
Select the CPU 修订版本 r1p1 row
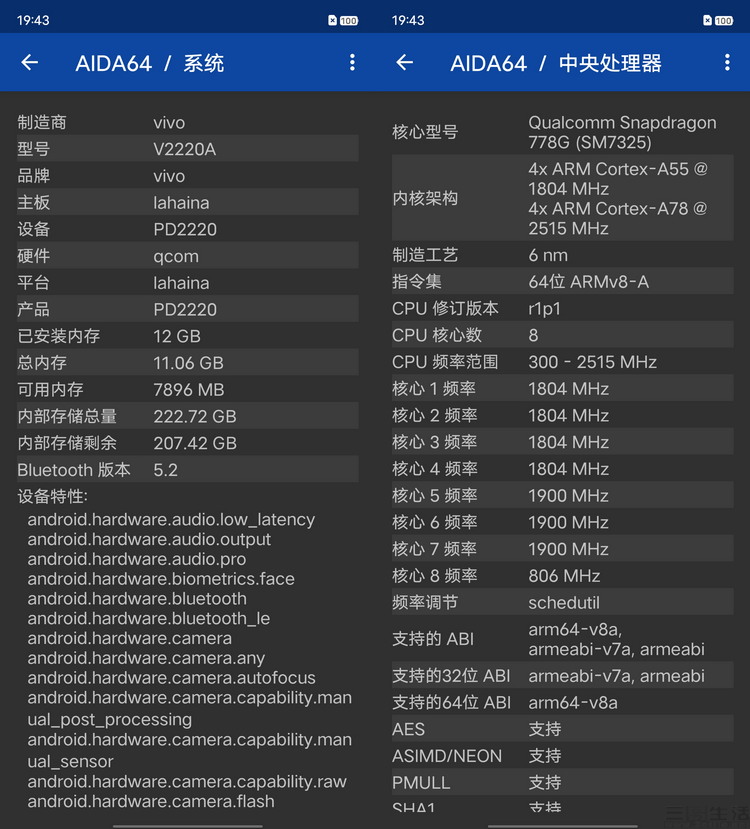point(562,308)
